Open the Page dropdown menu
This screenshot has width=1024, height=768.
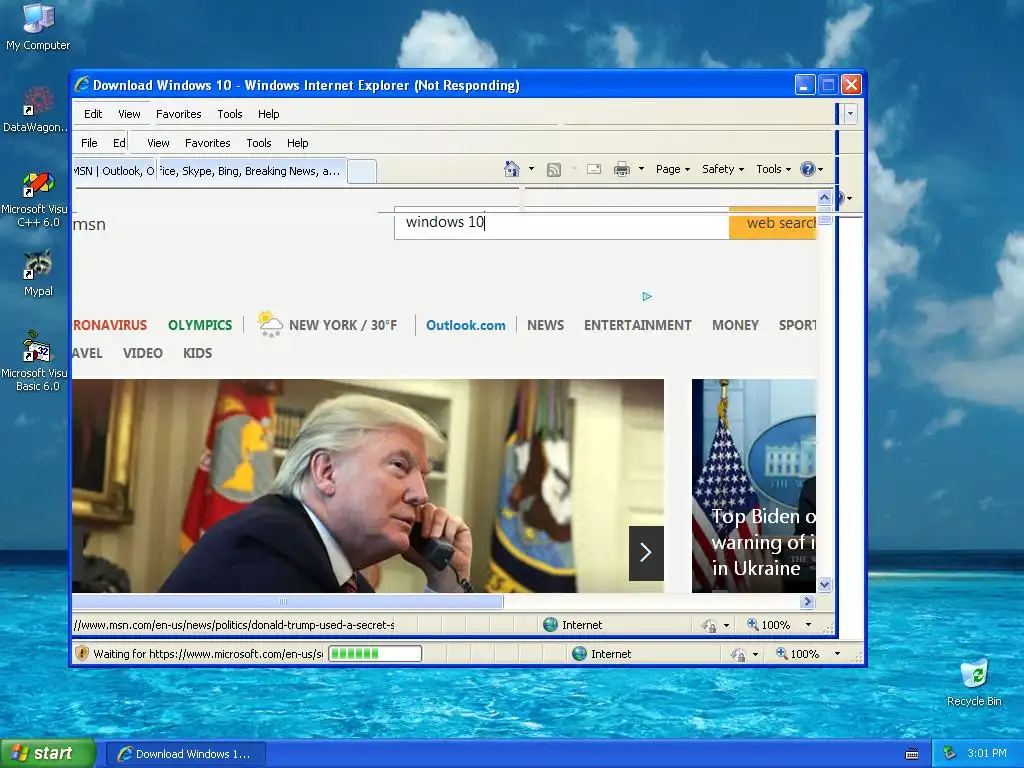(673, 169)
